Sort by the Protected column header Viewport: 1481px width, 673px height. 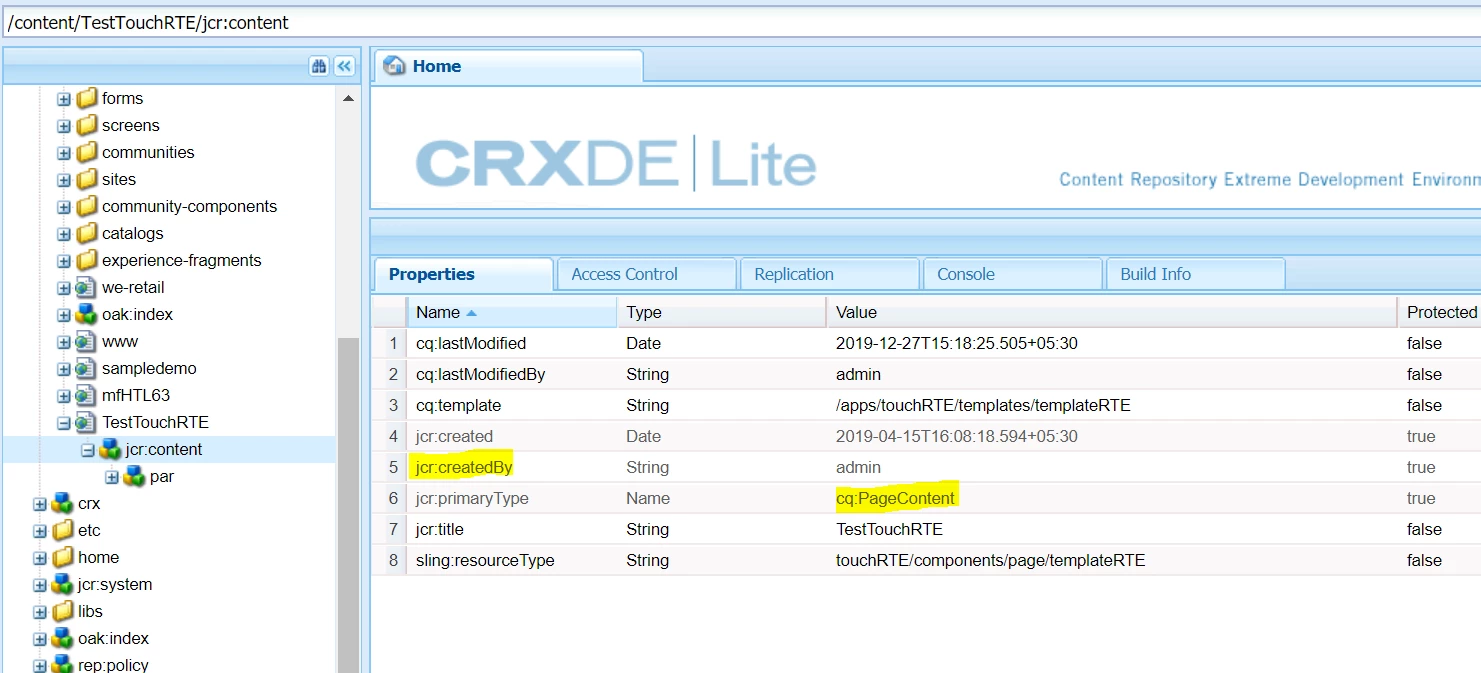(x=1439, y=312)
